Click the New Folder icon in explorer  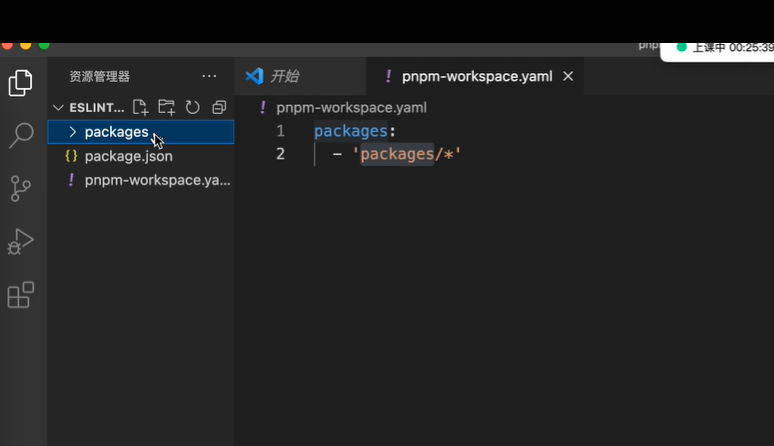coord(166,107)
